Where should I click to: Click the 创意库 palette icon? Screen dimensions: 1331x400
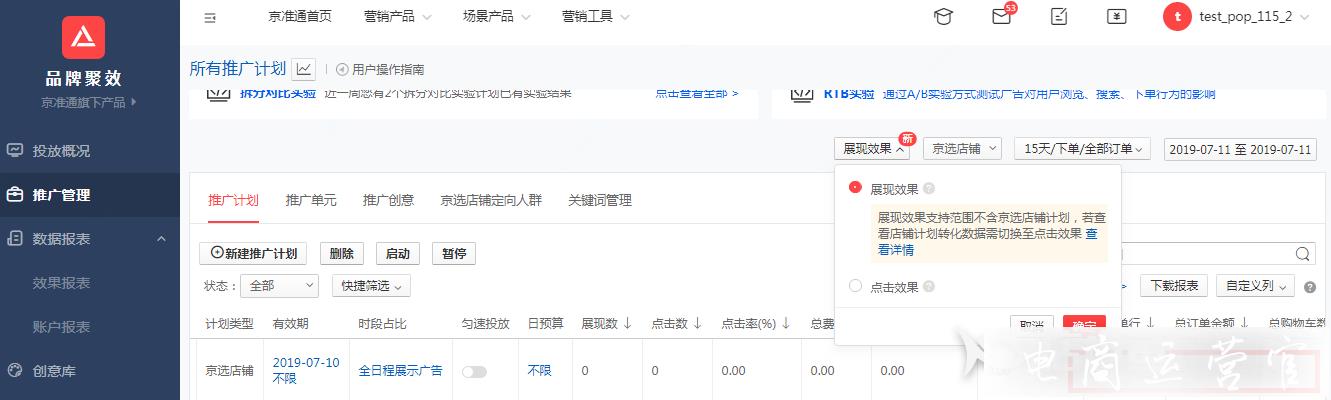pyautogui.click(x=15, y=371)
